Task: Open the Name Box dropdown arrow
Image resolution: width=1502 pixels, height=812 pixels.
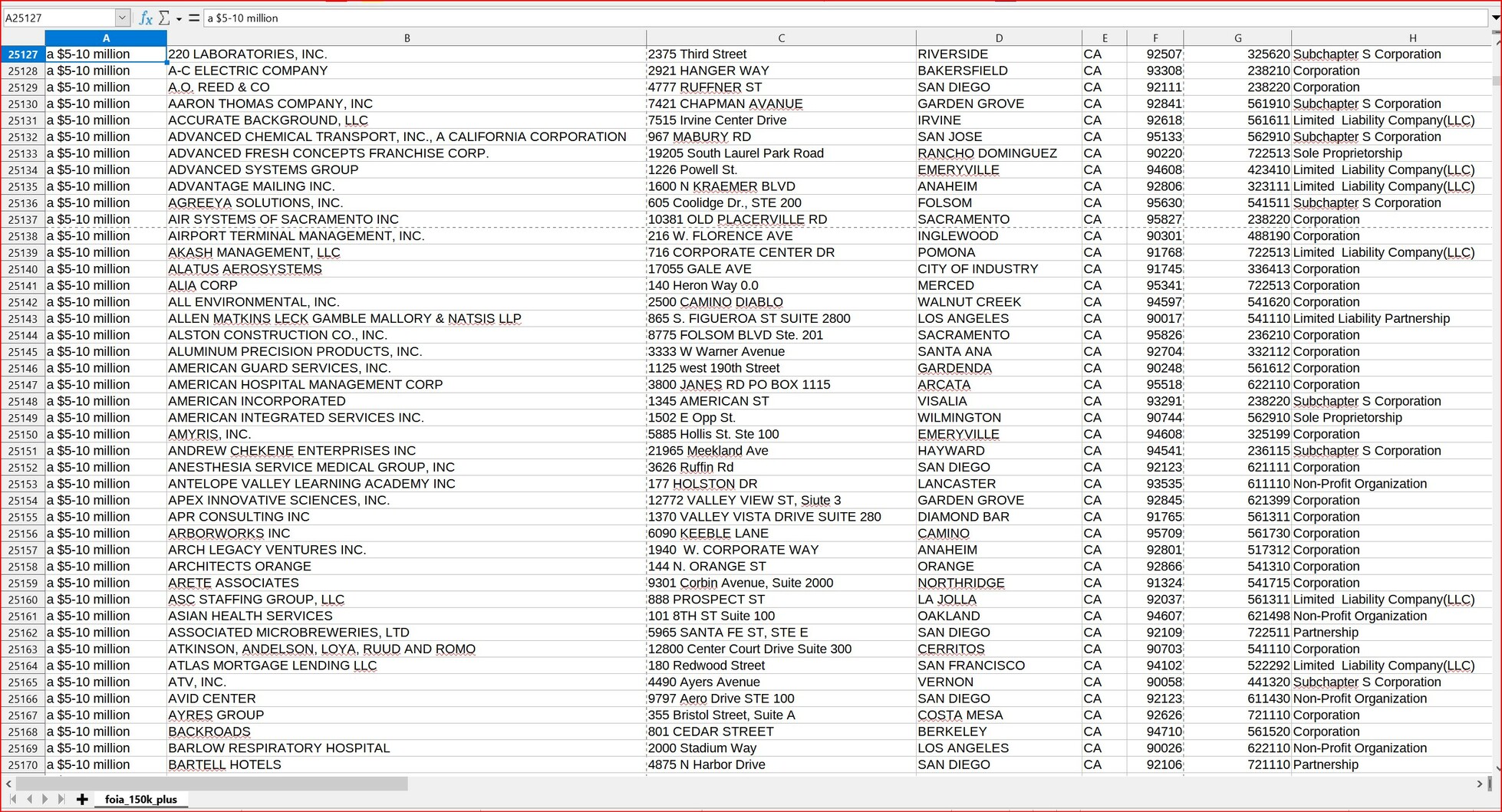Action: (x=122, y=18)
